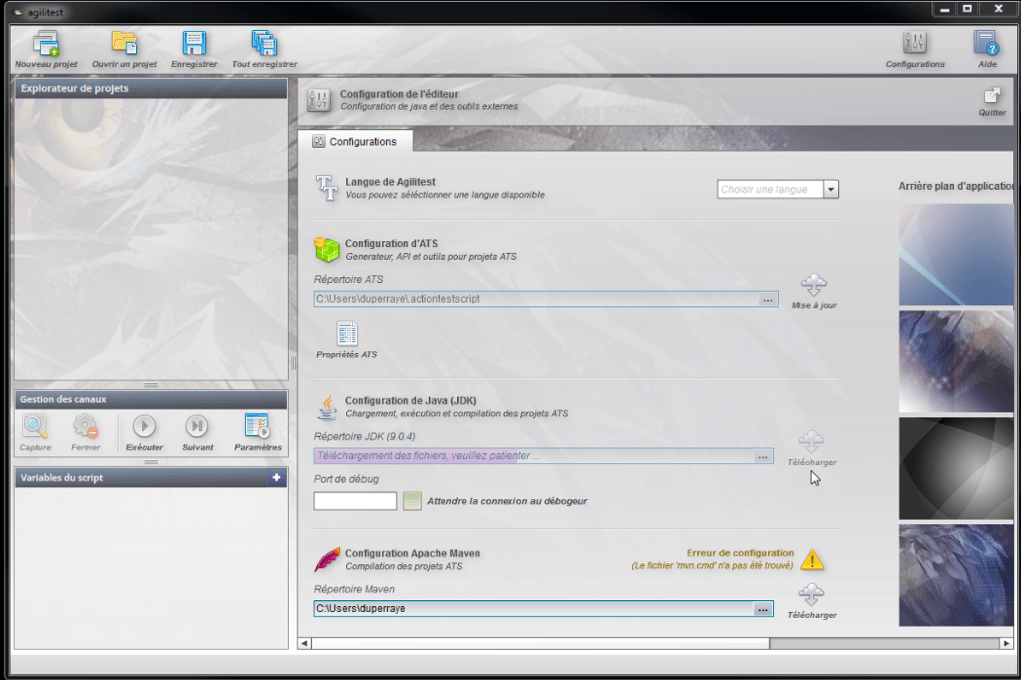
Task: Open a project with Ouvrir un projet
Action: pyautogui.click(x=124, y=44)
